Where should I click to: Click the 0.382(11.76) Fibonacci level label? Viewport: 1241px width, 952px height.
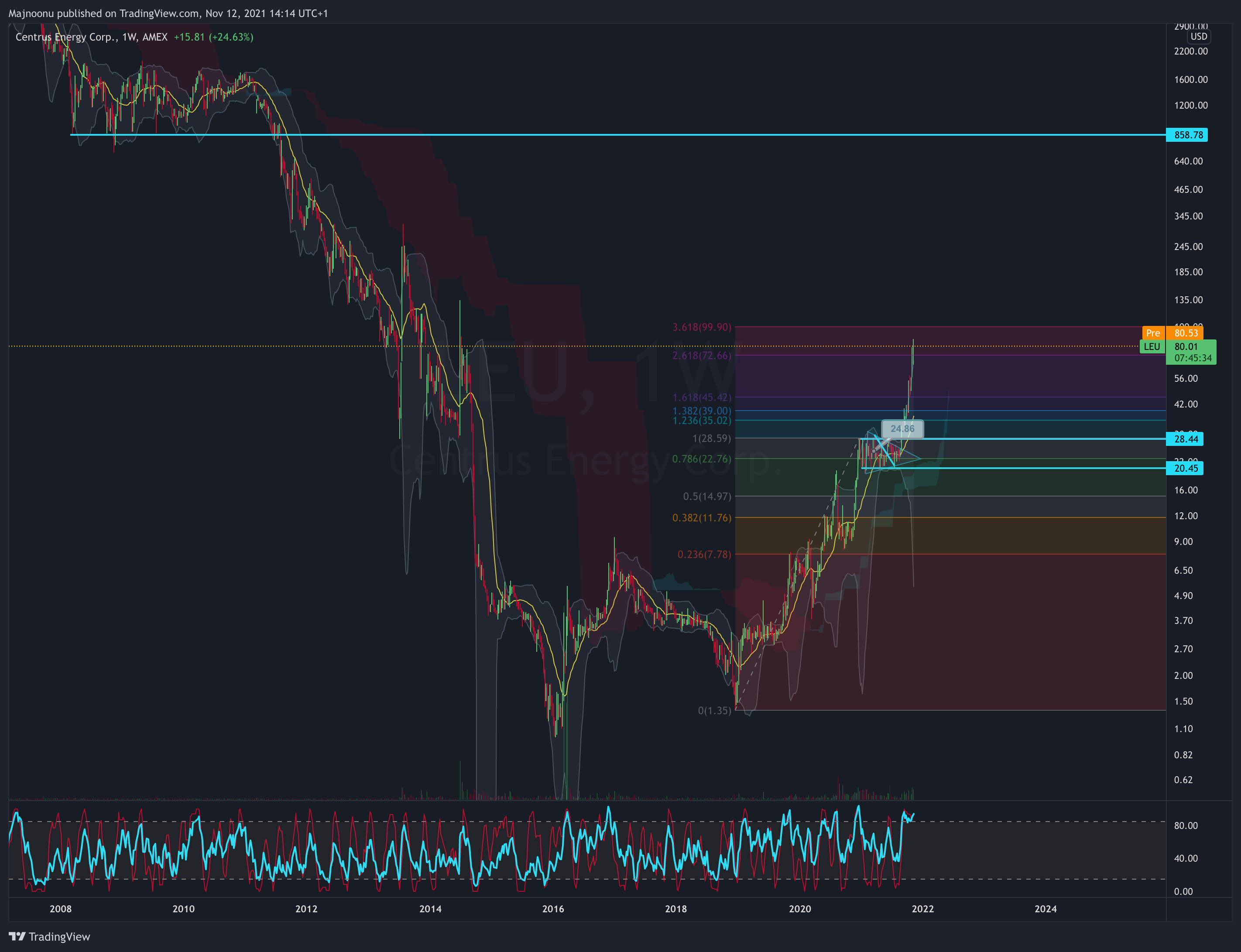(x=702, y=517)
